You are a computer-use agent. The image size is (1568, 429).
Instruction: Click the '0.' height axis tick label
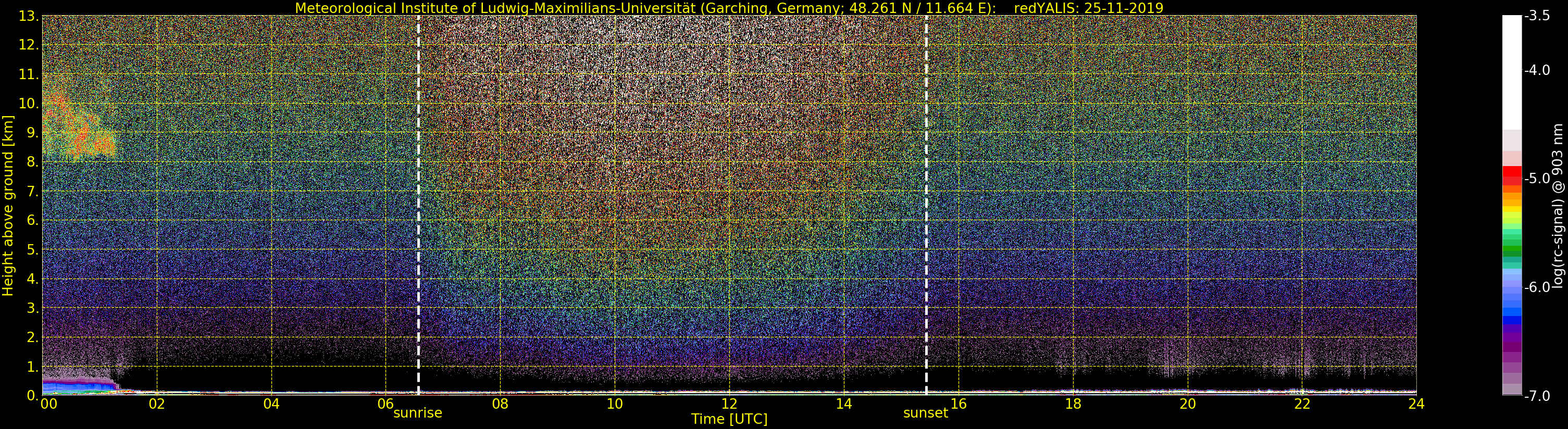(33, 396)
